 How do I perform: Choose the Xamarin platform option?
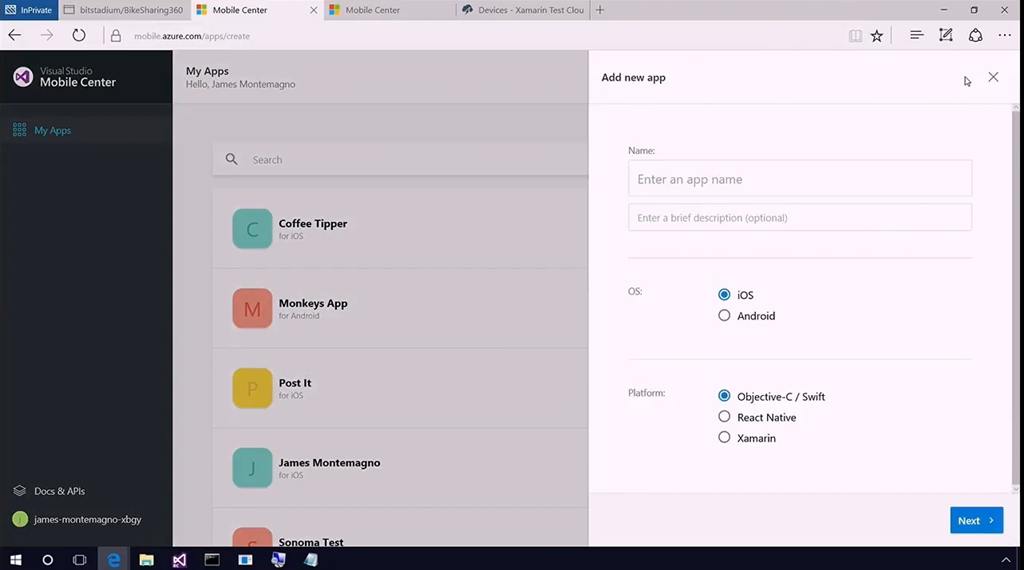coord(724,438)
